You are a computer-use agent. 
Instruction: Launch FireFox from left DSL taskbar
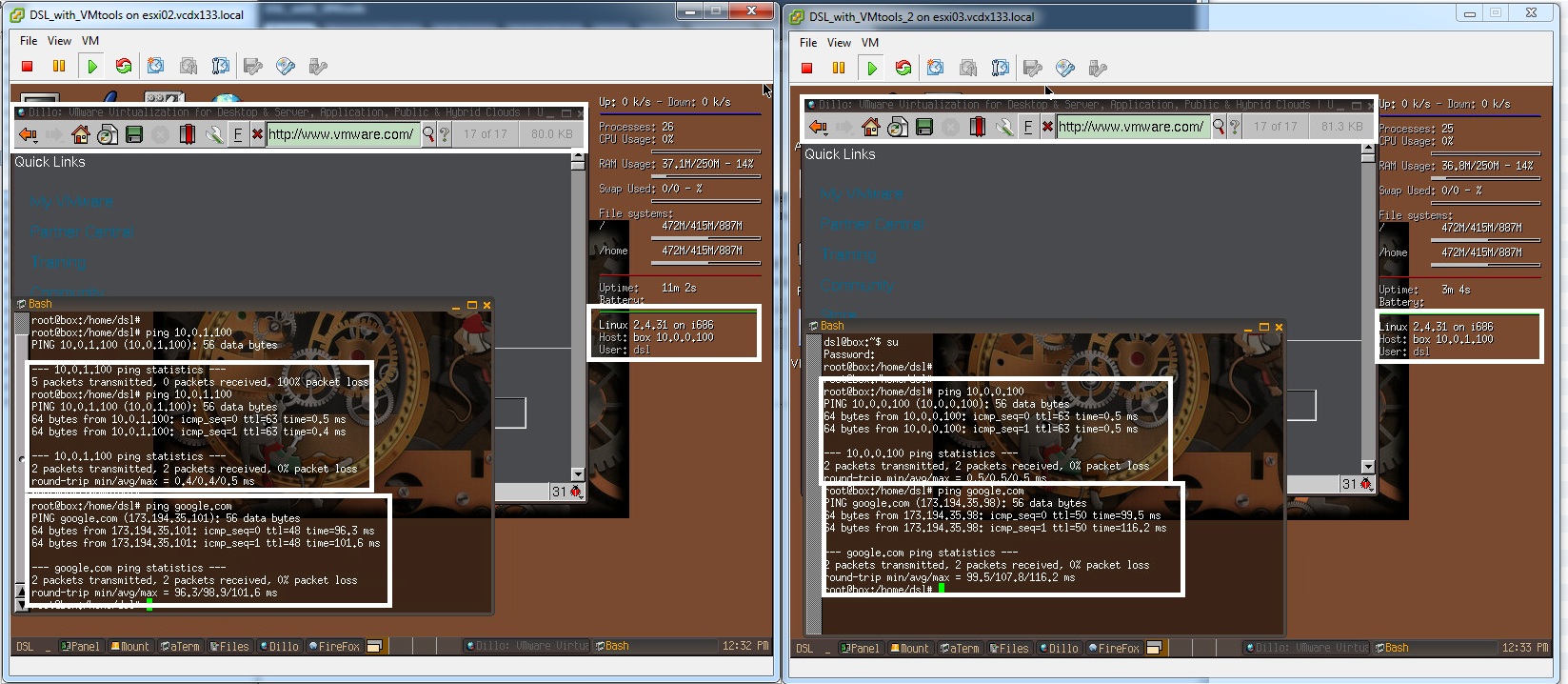pos(333,646)
